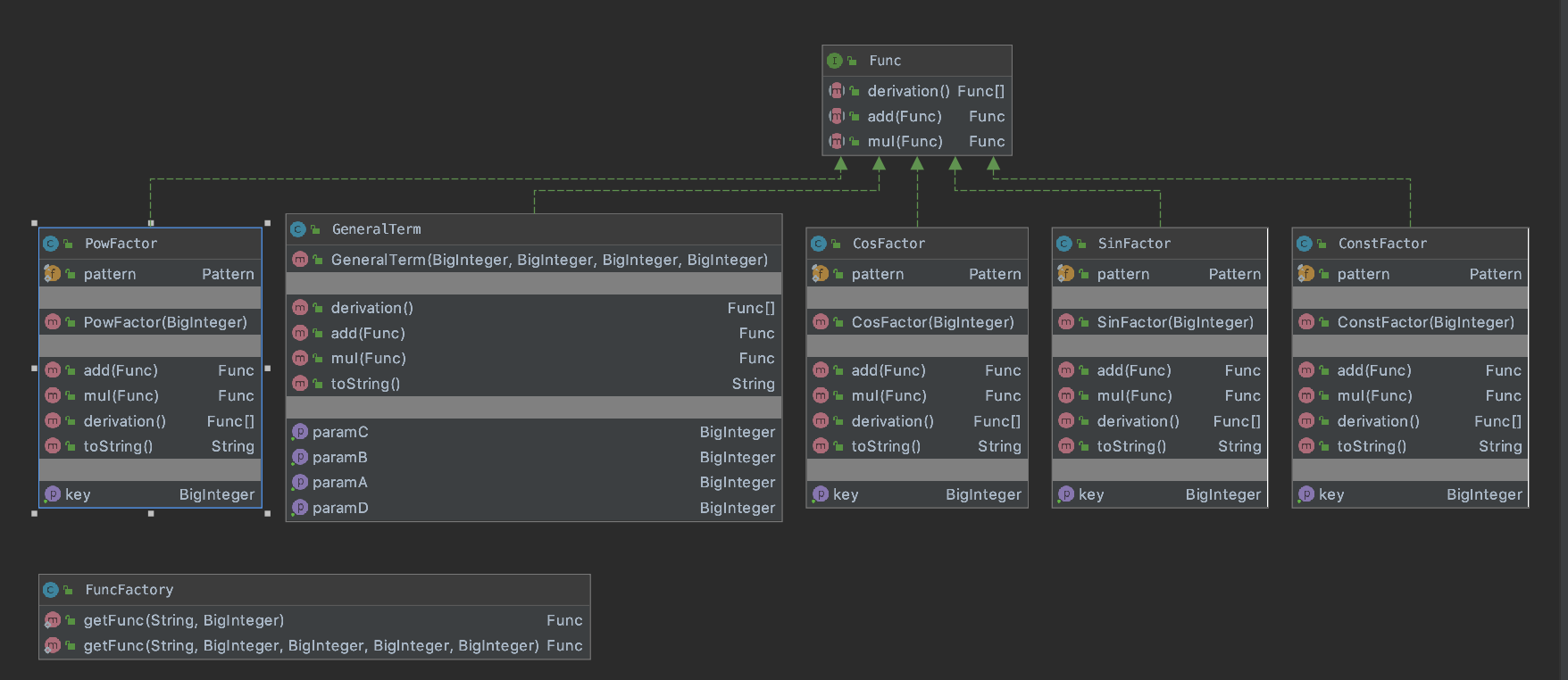1568x680 pixels.
Task: Select mul(Func) in the Func interface
Action: [905, 141]
